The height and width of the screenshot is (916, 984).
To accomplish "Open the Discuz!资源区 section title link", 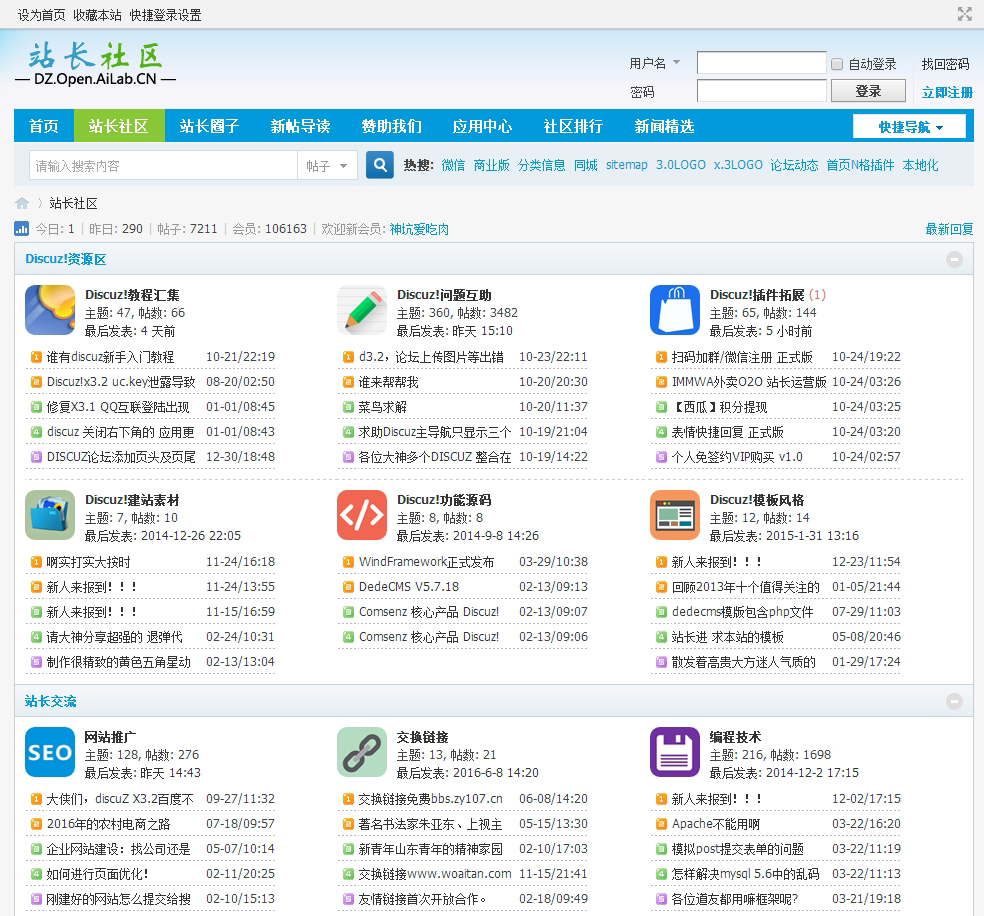I will (x=65, y=259).
